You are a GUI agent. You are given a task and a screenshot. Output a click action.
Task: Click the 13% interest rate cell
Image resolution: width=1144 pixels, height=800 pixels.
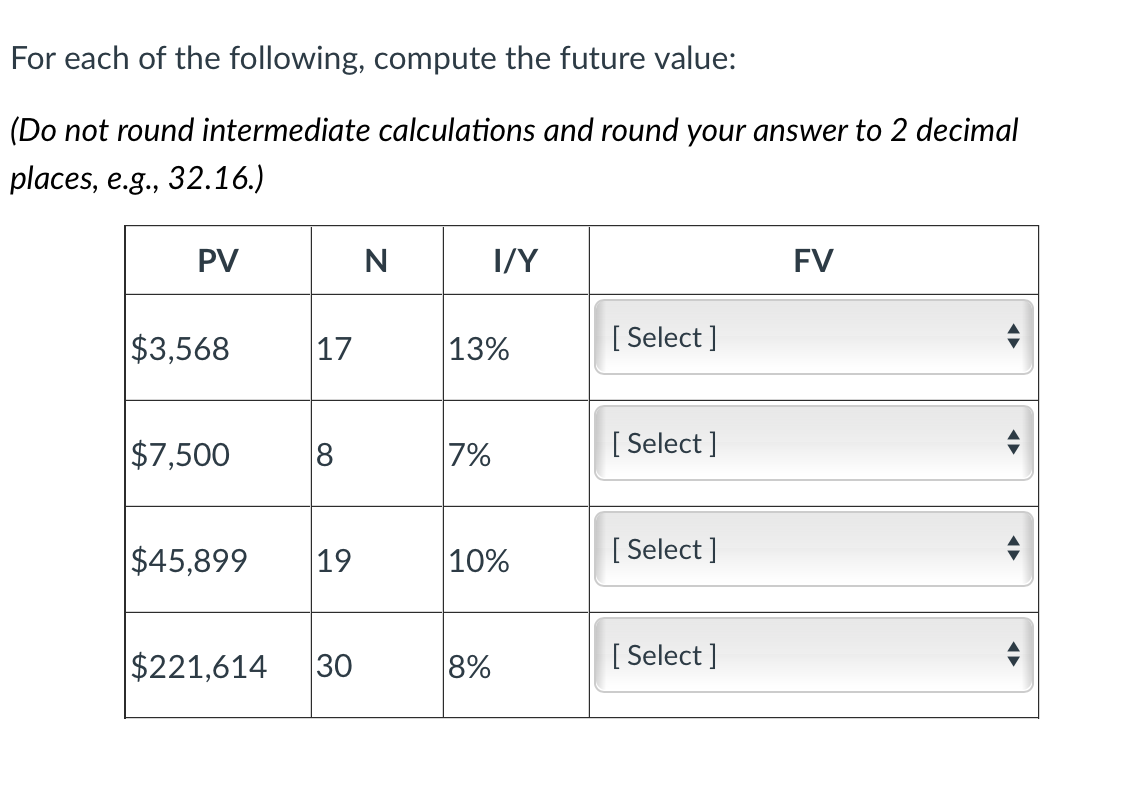pos(478,349)
